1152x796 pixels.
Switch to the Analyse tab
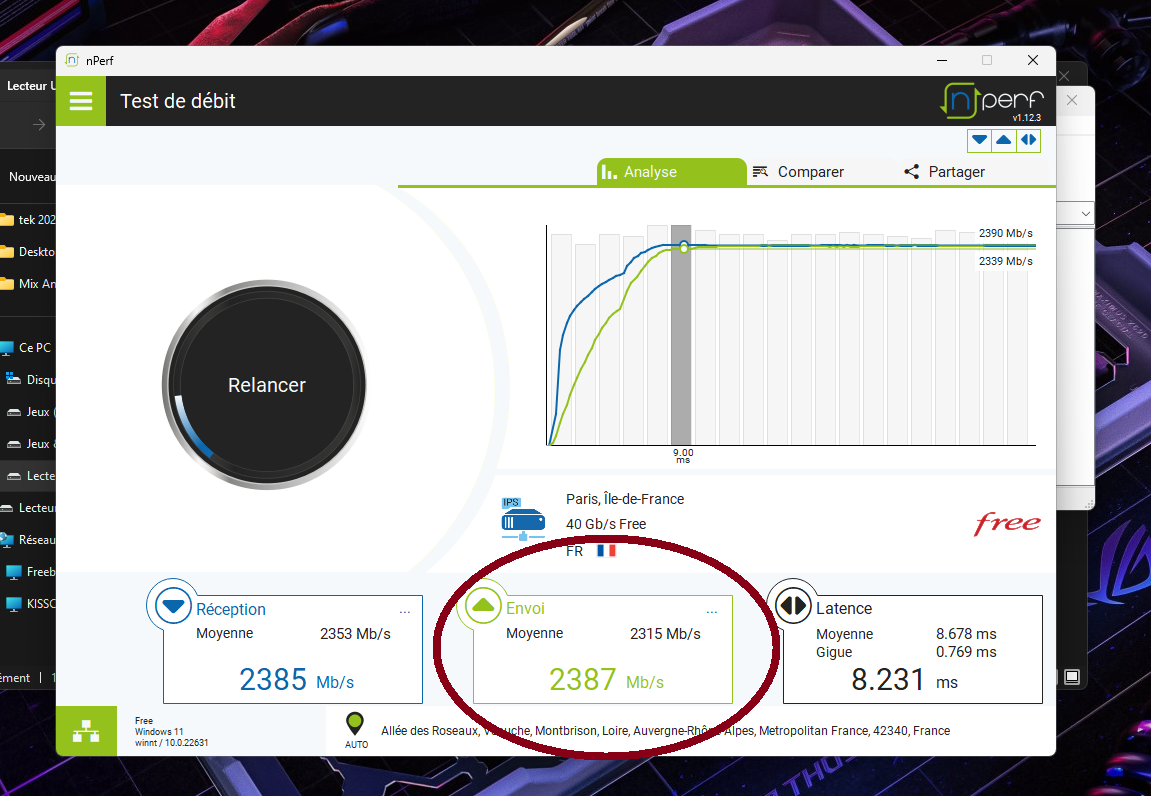tap(672, 172)
